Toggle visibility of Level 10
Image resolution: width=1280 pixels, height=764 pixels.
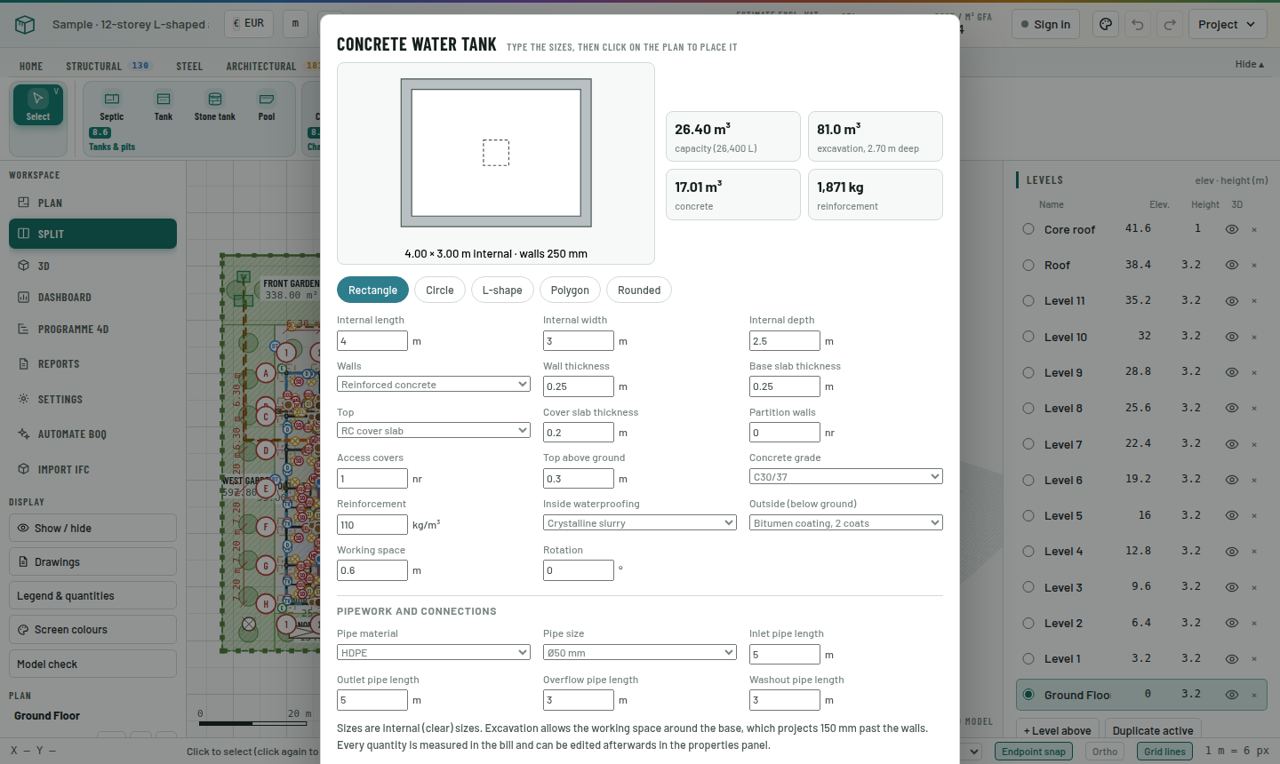tap(1232, 336)
